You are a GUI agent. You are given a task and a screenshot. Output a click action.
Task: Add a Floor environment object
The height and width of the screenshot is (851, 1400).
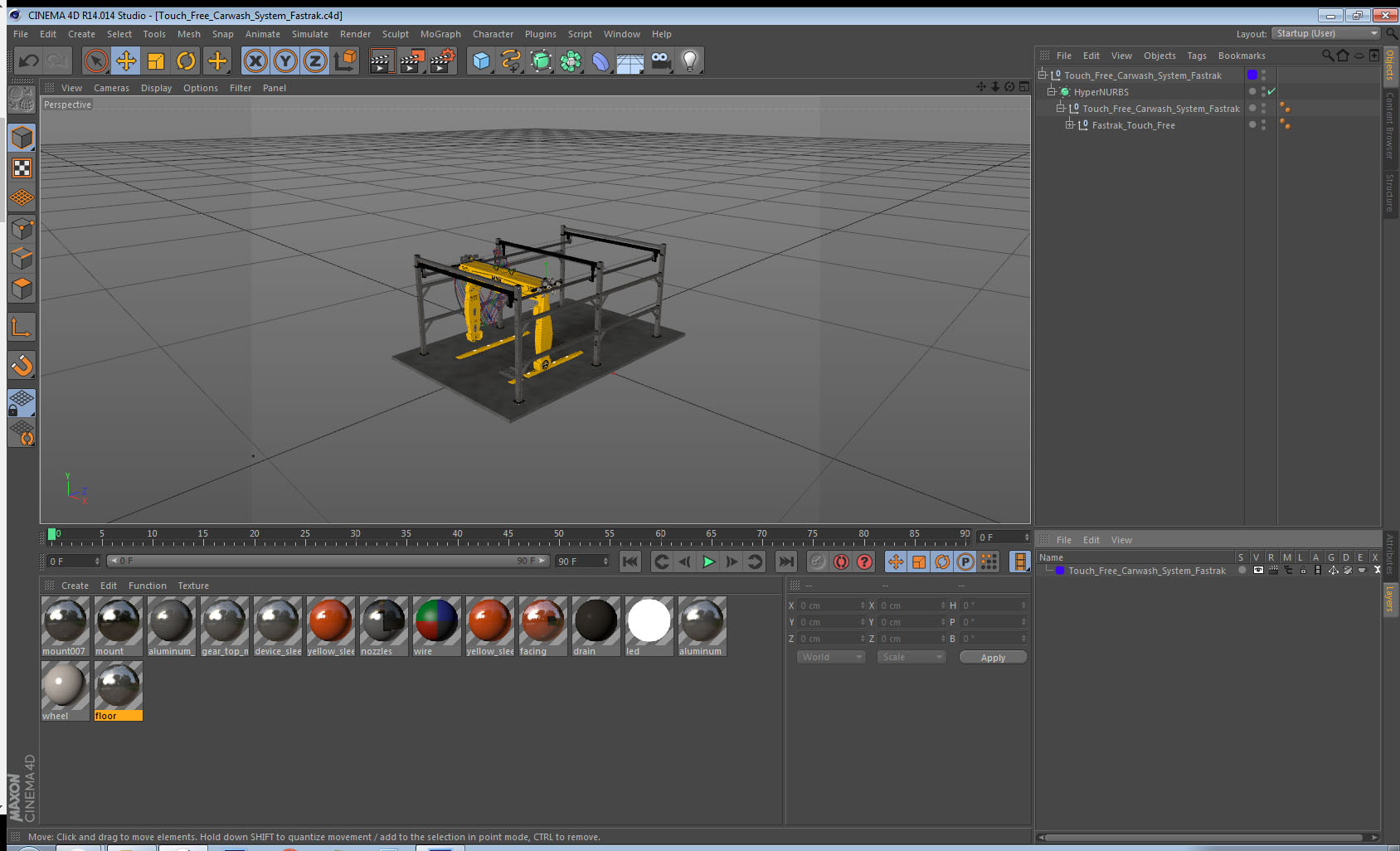[630, 61]
